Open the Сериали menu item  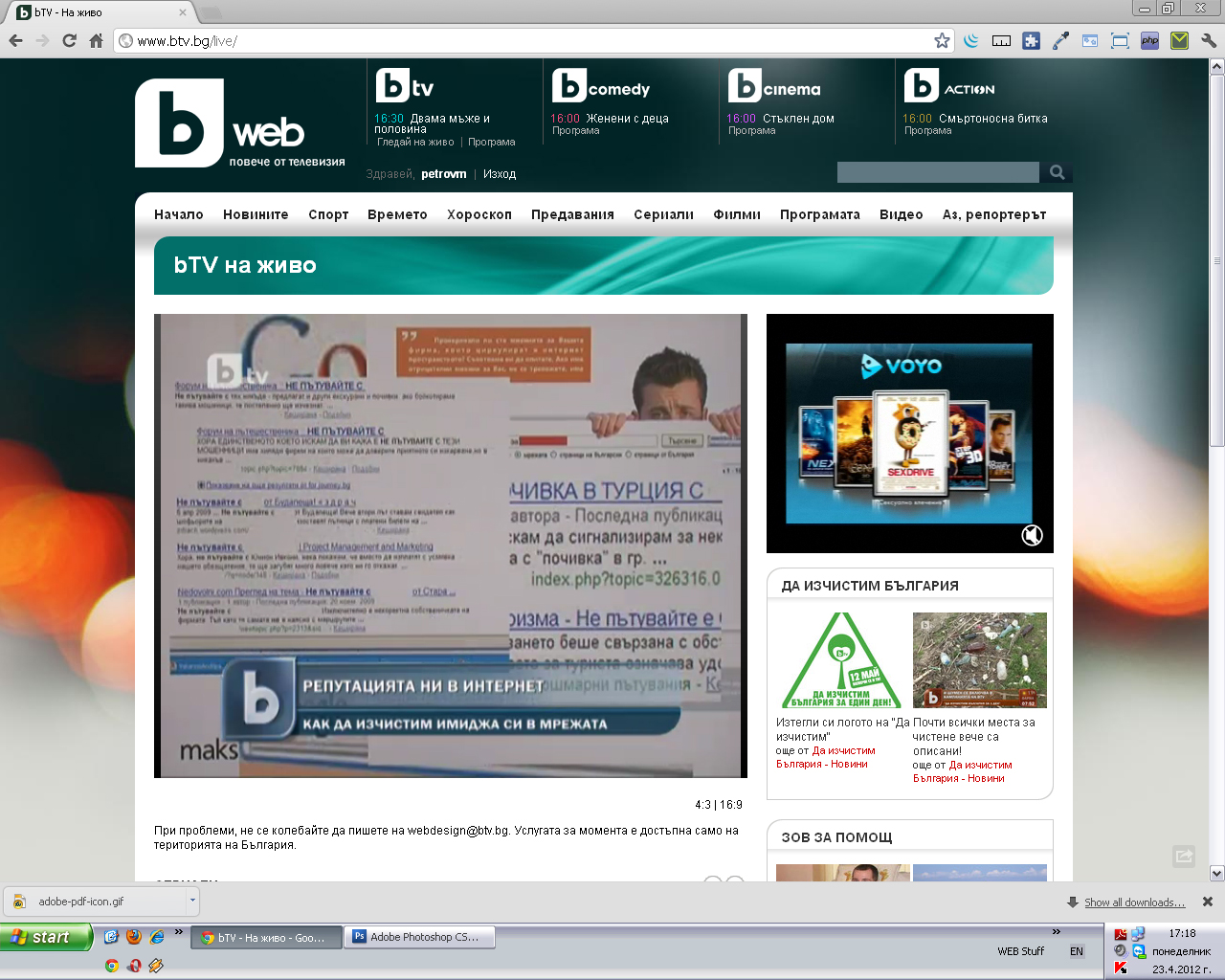click(x=663, y=214)
